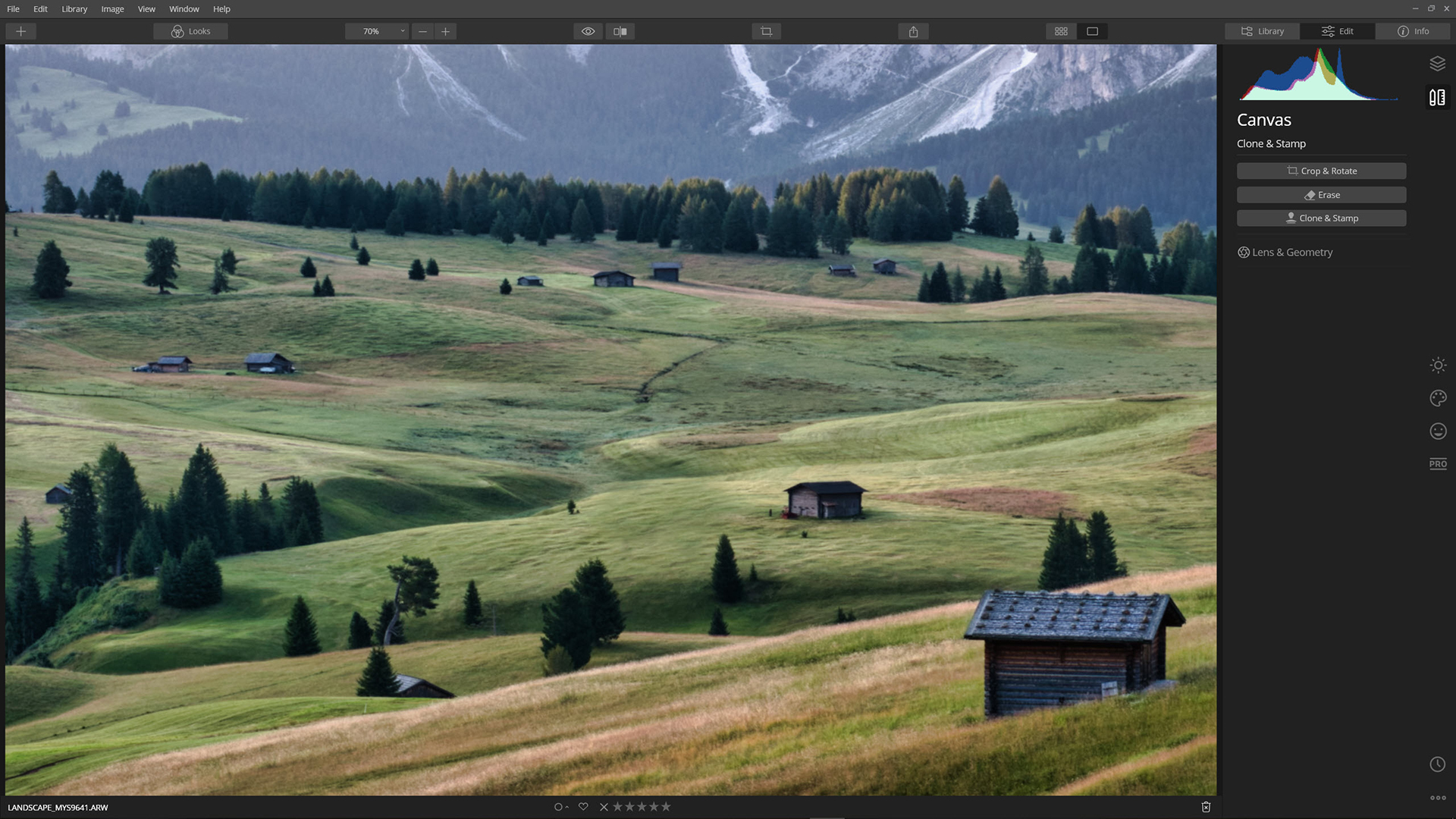The height and width of the screenshot is (819, 1456).
Task: Open the Library tab
Action: (x=1263, y=31)
